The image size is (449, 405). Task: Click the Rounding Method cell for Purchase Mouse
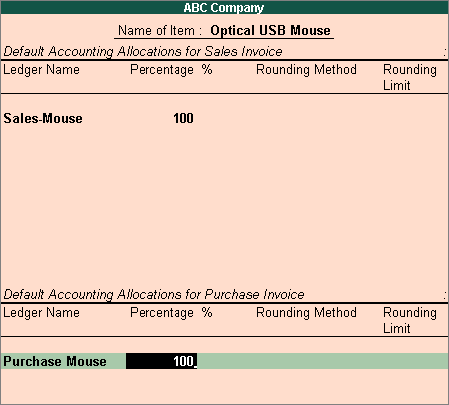pos(306,361)
